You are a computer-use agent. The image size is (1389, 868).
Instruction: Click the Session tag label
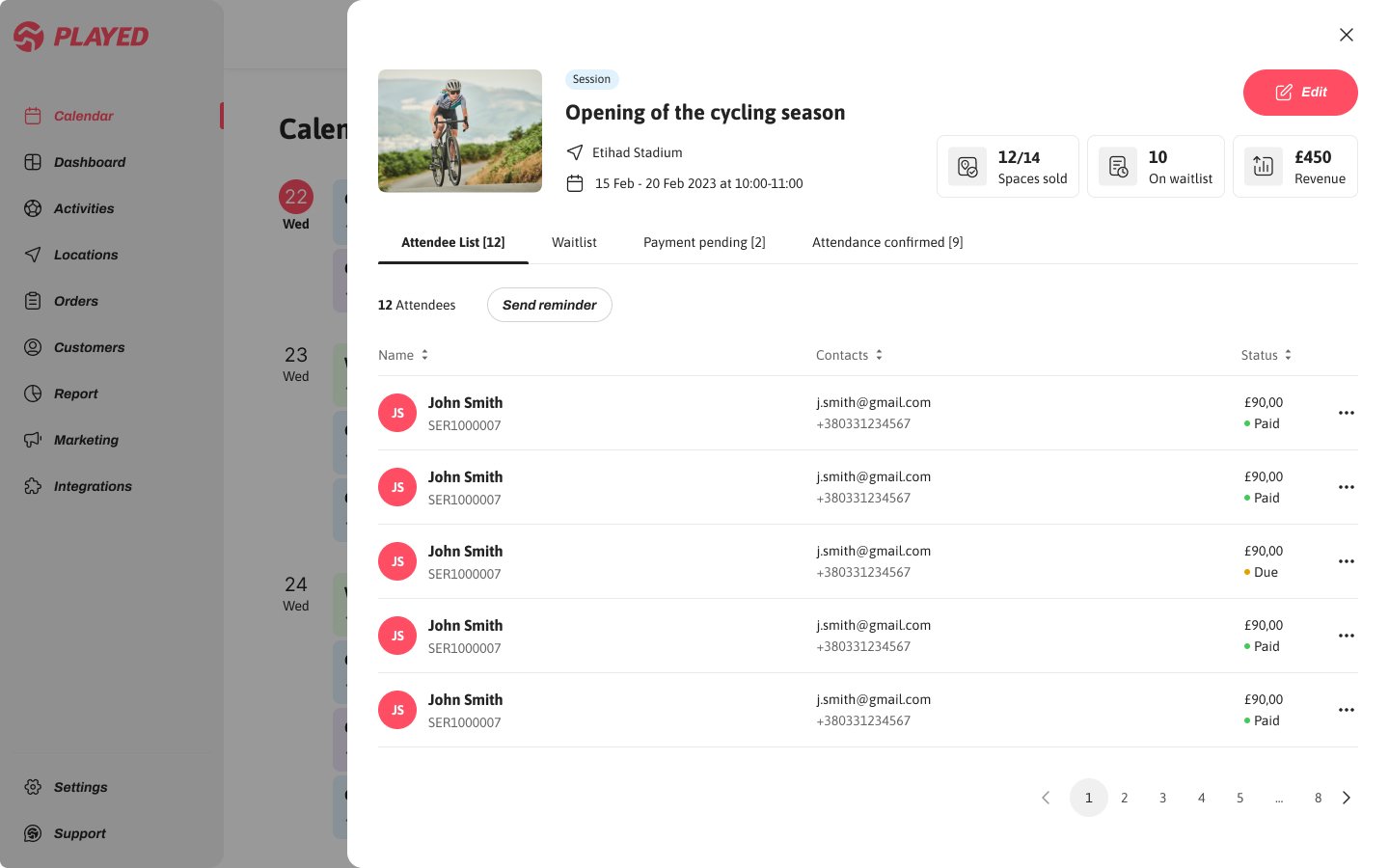[591, 79]
